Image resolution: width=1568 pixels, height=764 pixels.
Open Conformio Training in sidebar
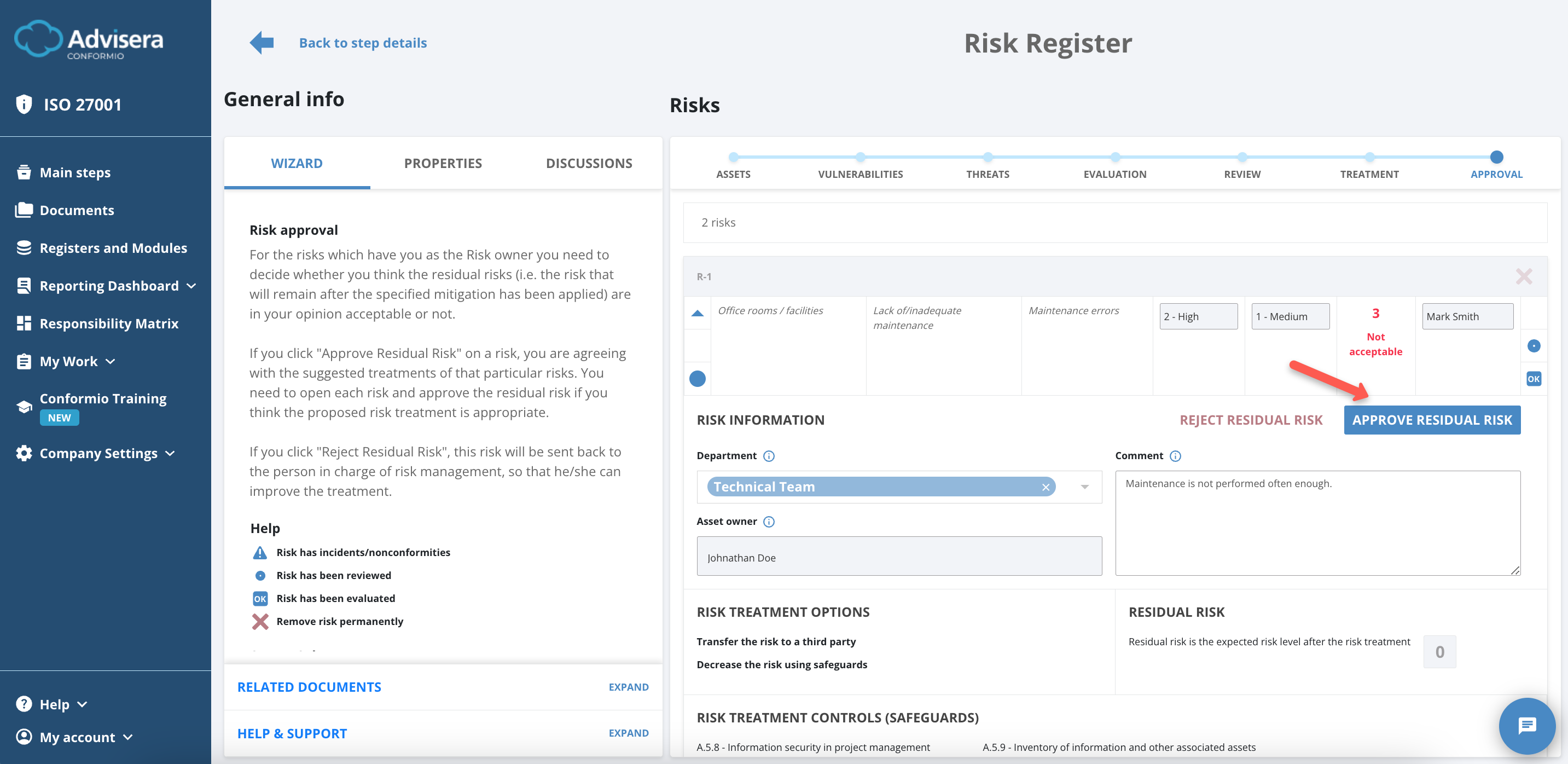tap(103, 399)
